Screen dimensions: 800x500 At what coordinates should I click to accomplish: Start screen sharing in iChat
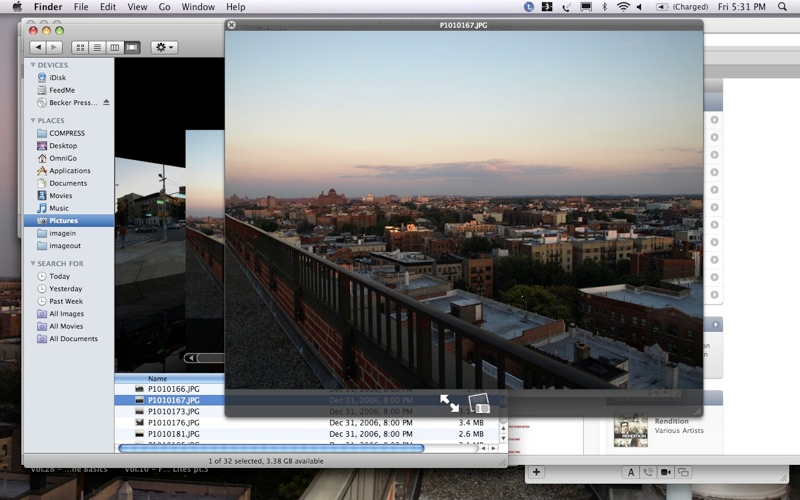click(683, 472)
